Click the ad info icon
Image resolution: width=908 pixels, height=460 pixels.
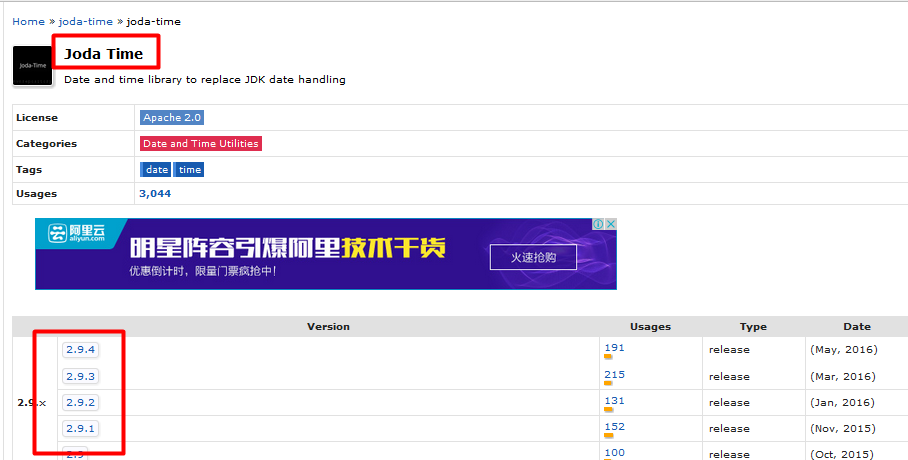598,224
